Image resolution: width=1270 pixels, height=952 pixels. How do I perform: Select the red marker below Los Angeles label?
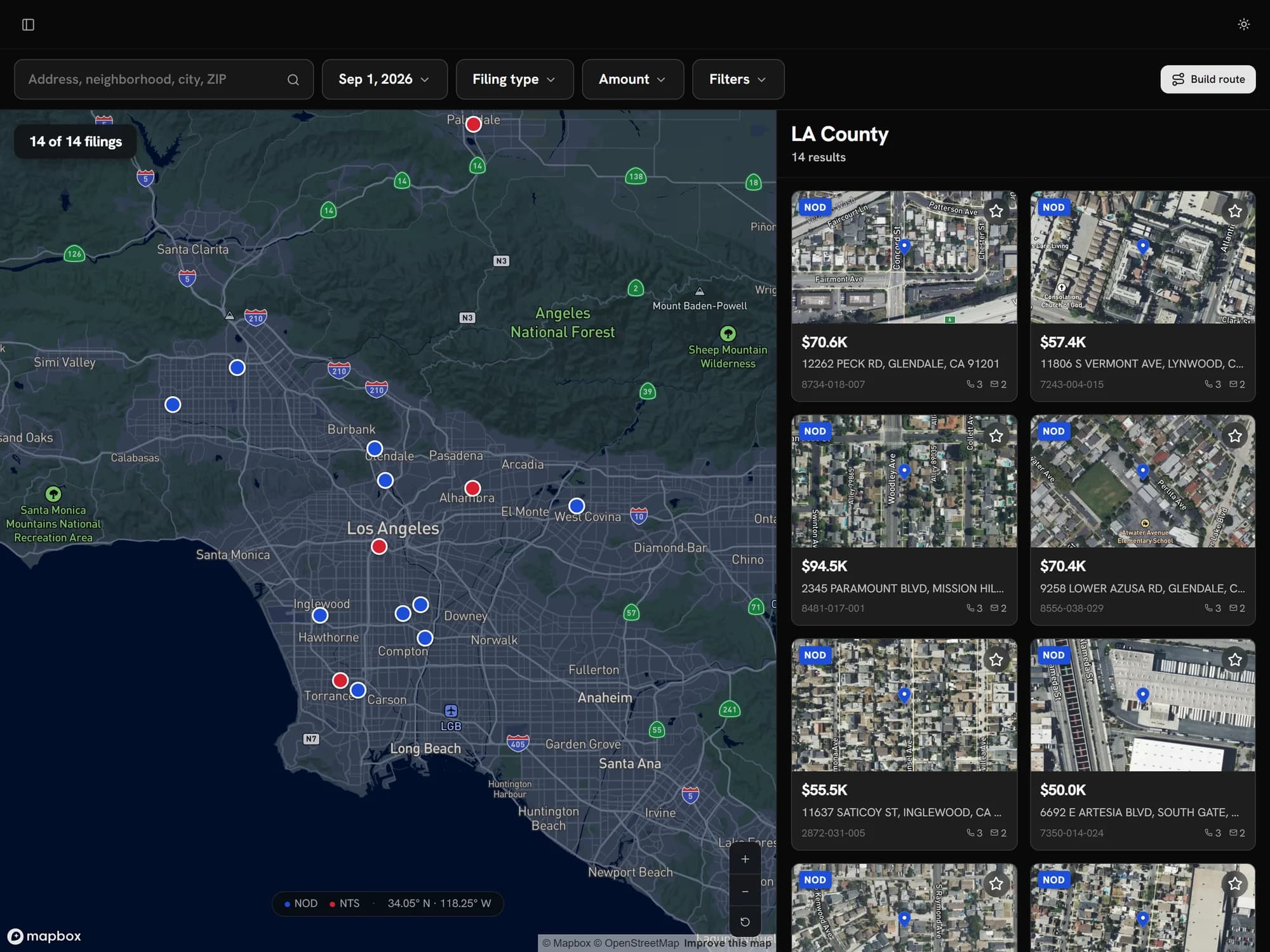click(x=379, y=546)
